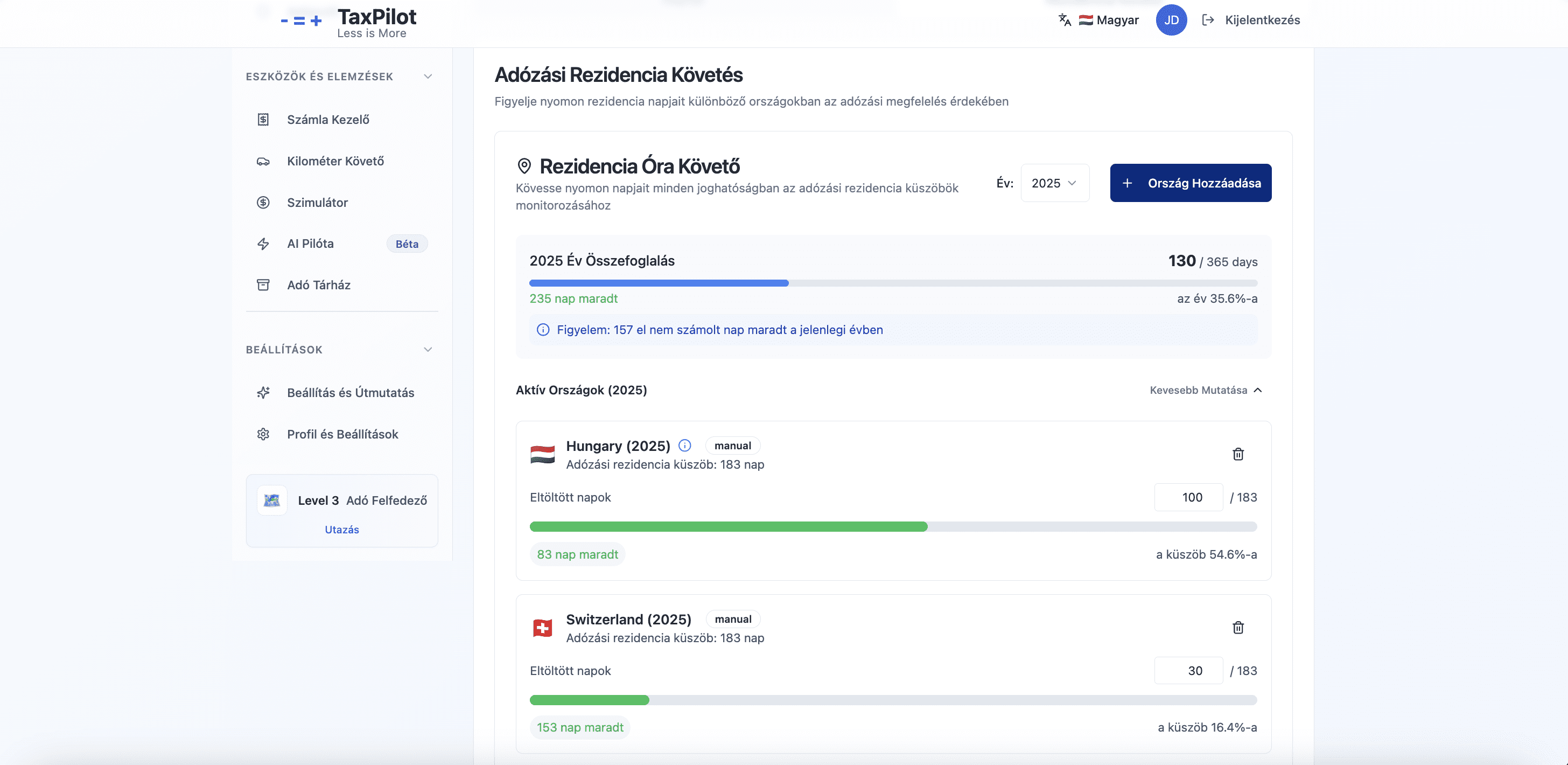
Task: Click the info icon in the Figyelem notice
Action: click(543, 330)
